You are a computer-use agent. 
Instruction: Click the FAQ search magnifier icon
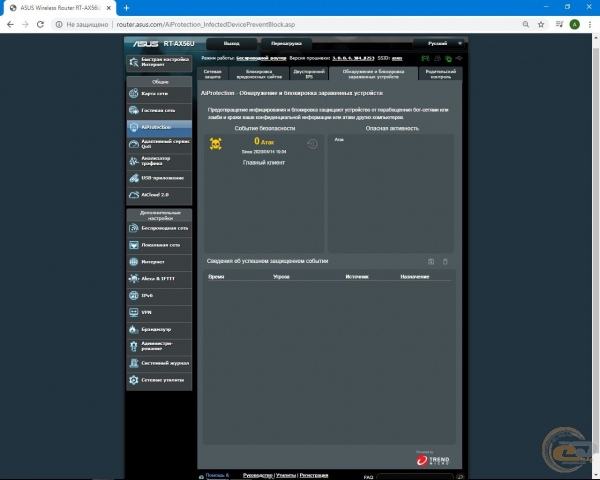[460, 477]
